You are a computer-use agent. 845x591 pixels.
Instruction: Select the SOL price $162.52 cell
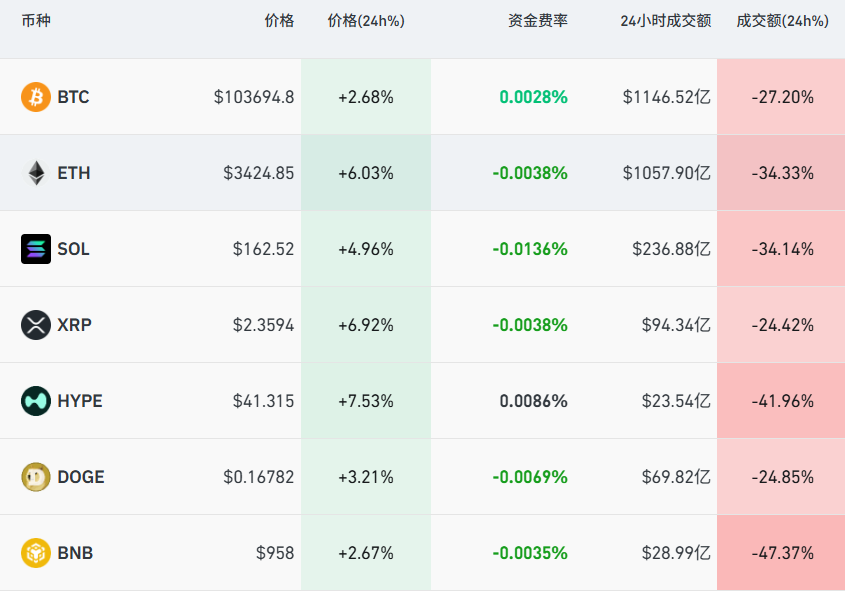point(263,249)
